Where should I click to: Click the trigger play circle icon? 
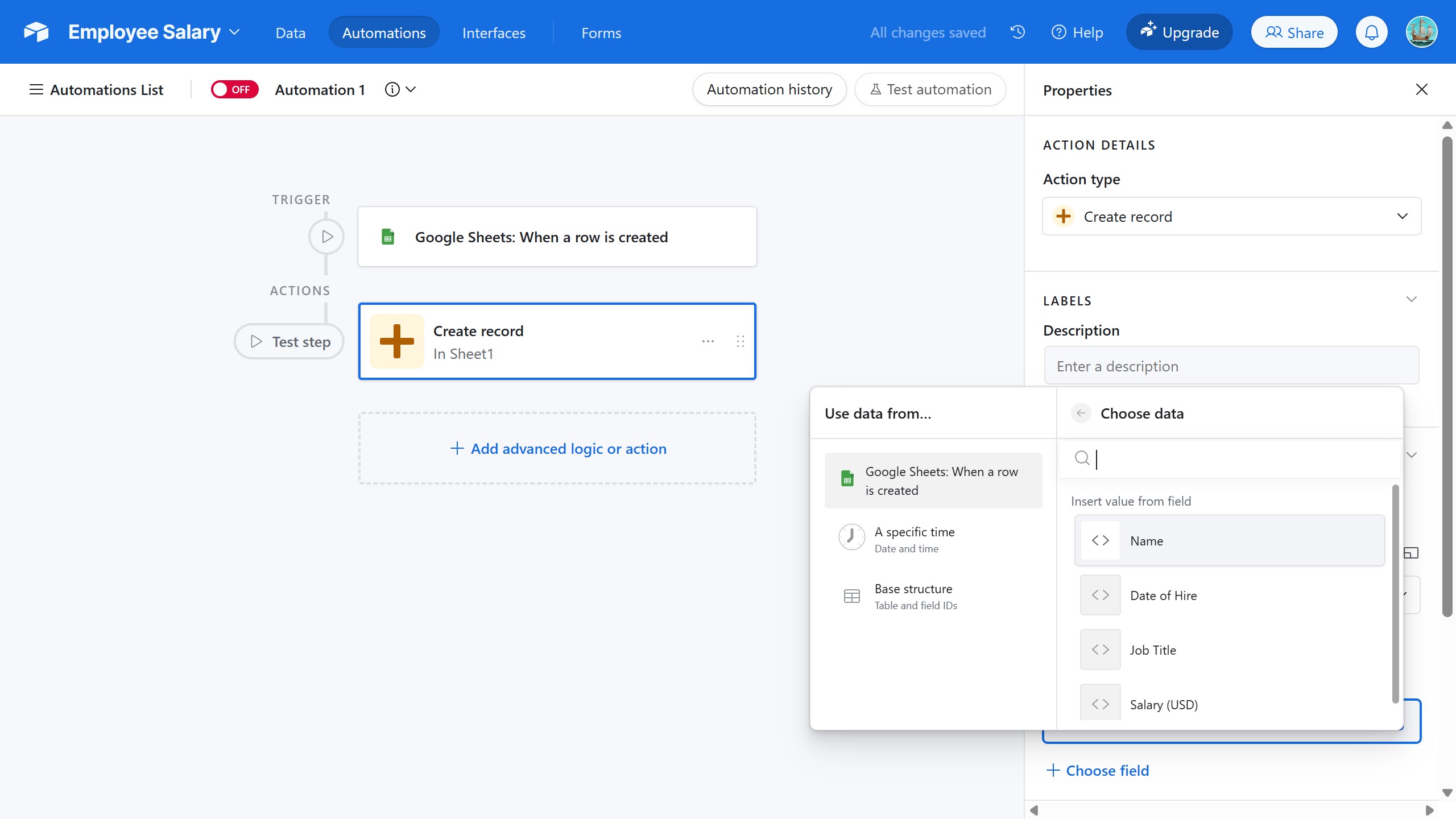326,237
